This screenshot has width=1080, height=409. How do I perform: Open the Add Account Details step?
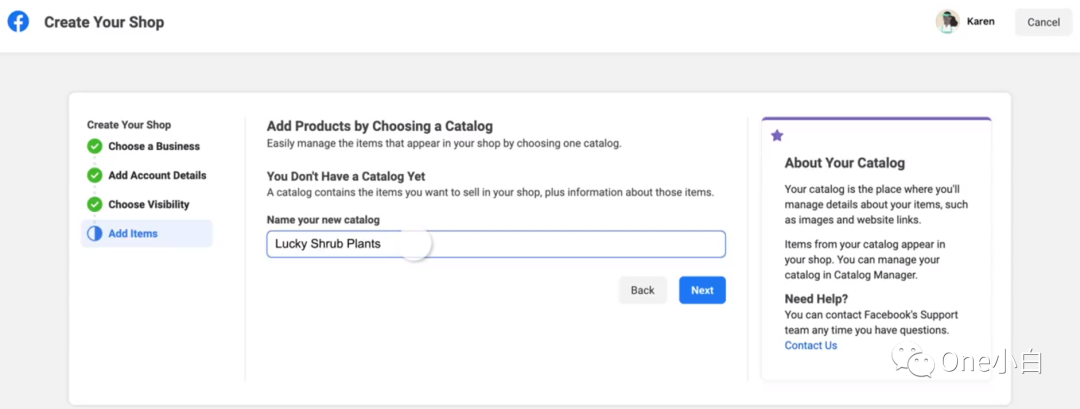pos(157,175)
